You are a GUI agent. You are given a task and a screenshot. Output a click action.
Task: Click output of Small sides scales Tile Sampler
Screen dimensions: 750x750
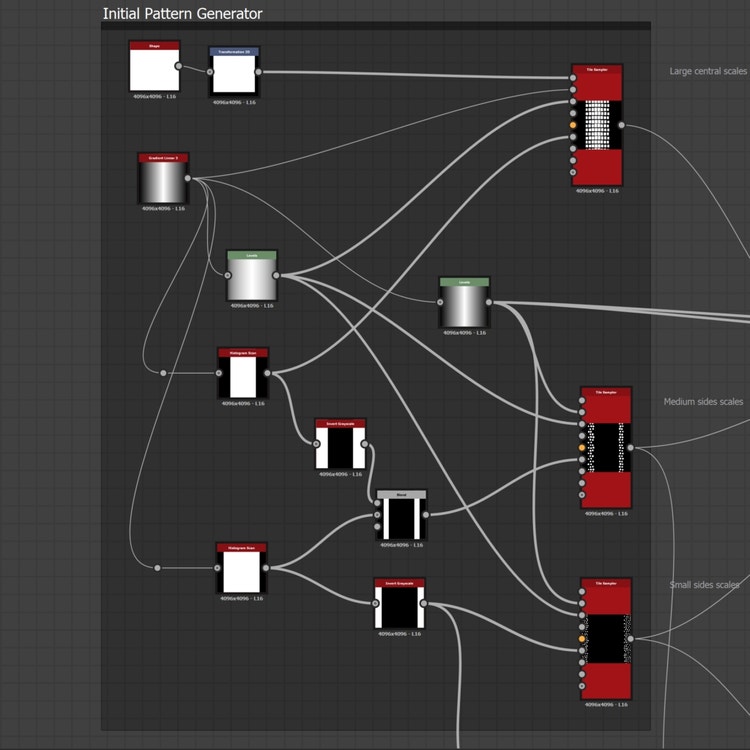point(630,639)
